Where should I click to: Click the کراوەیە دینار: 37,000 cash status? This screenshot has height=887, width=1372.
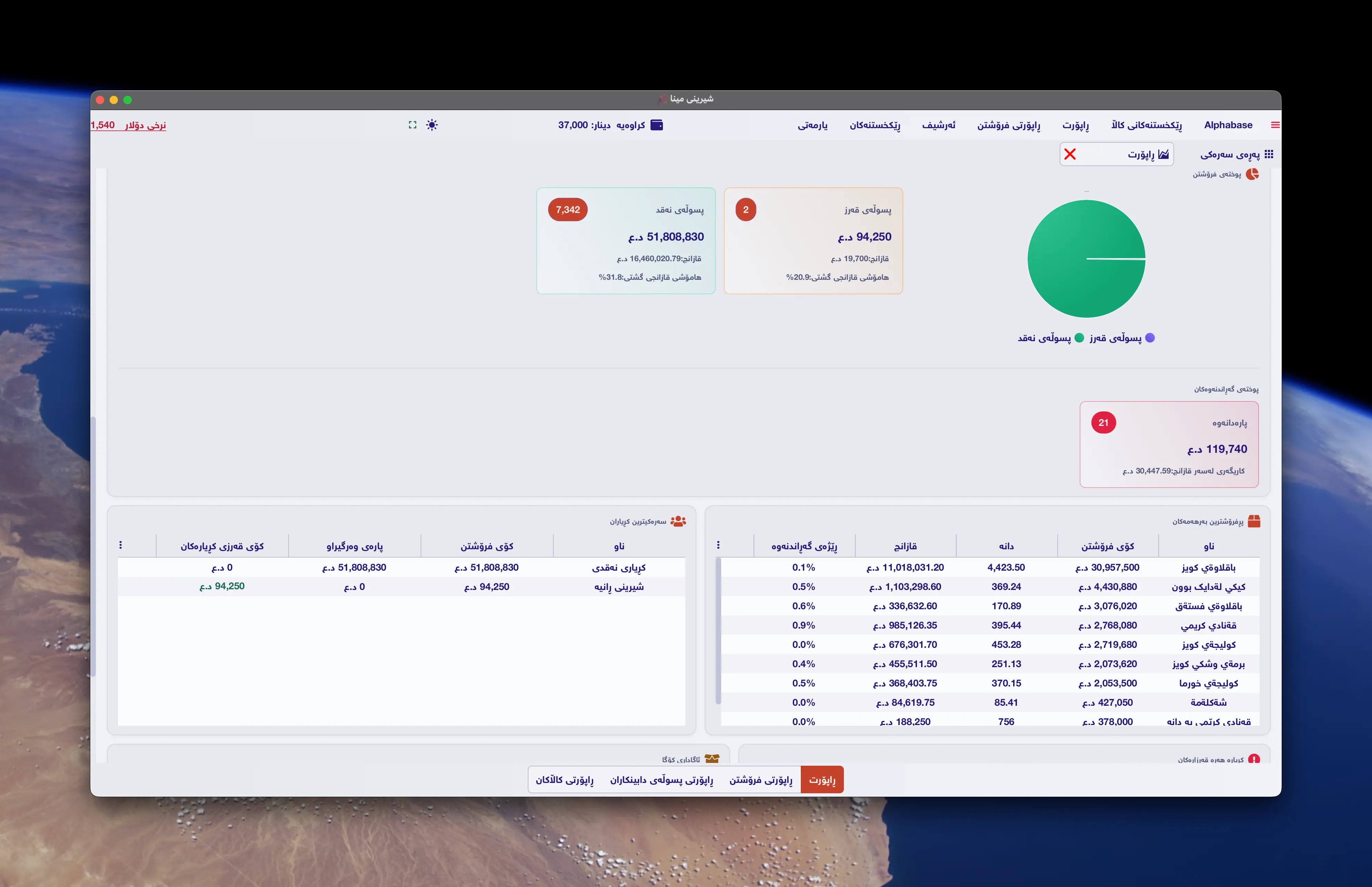click(610, 125)
